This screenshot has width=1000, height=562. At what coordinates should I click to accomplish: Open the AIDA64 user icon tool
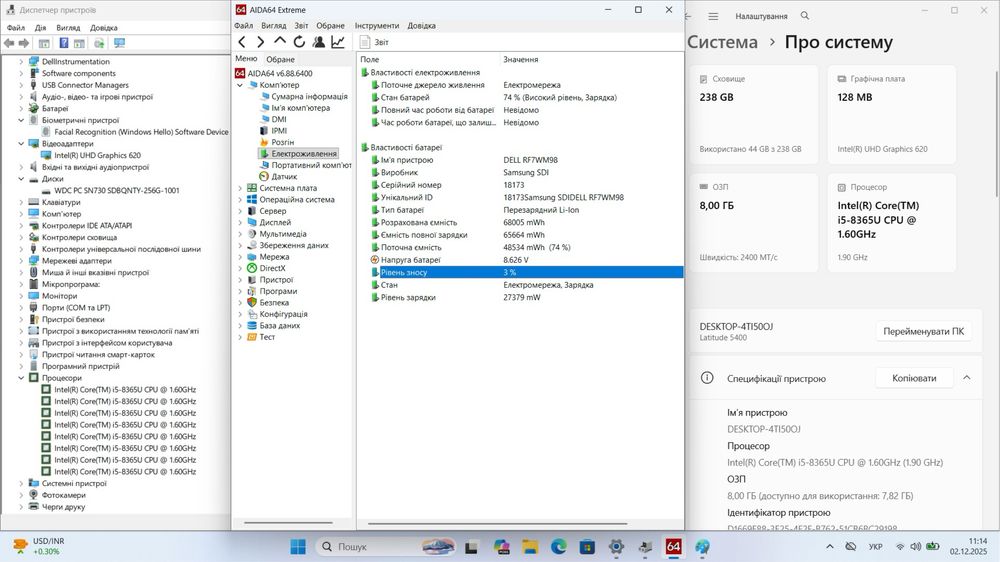click(318, 42)
